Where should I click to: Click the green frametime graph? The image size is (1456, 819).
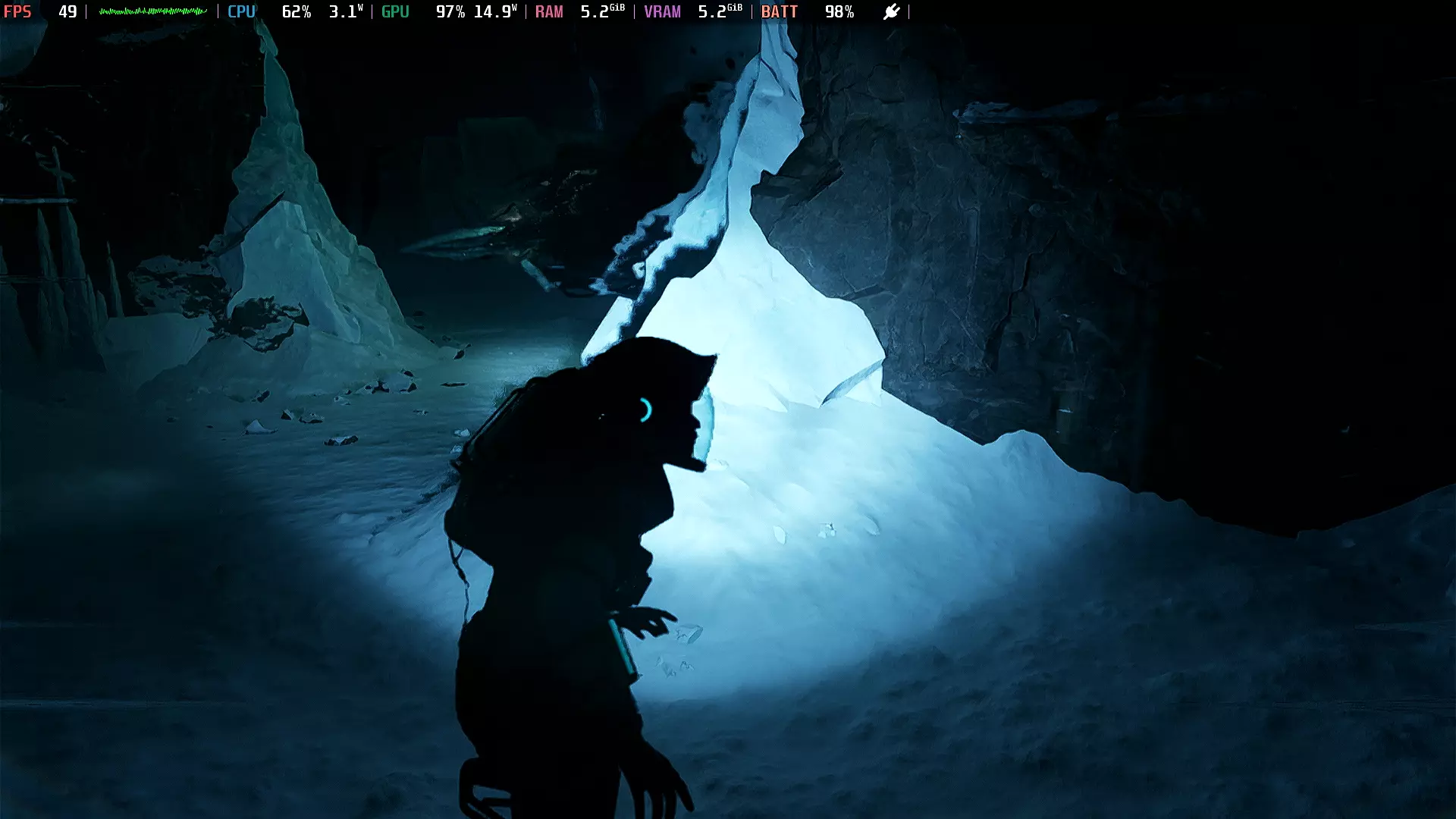tap(152, 11)
